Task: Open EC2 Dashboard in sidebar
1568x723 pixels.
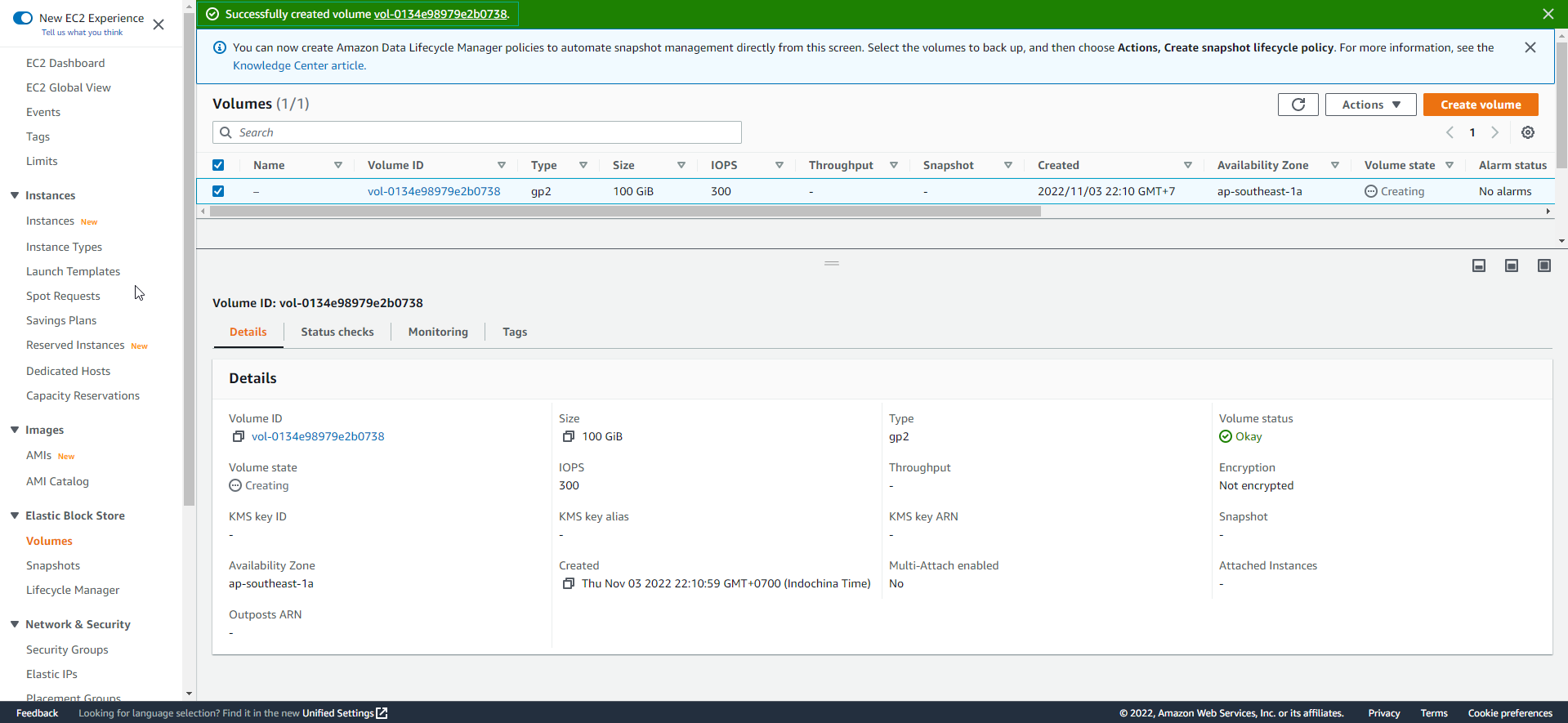Action: pyautogui.click(x=65, y=63)
